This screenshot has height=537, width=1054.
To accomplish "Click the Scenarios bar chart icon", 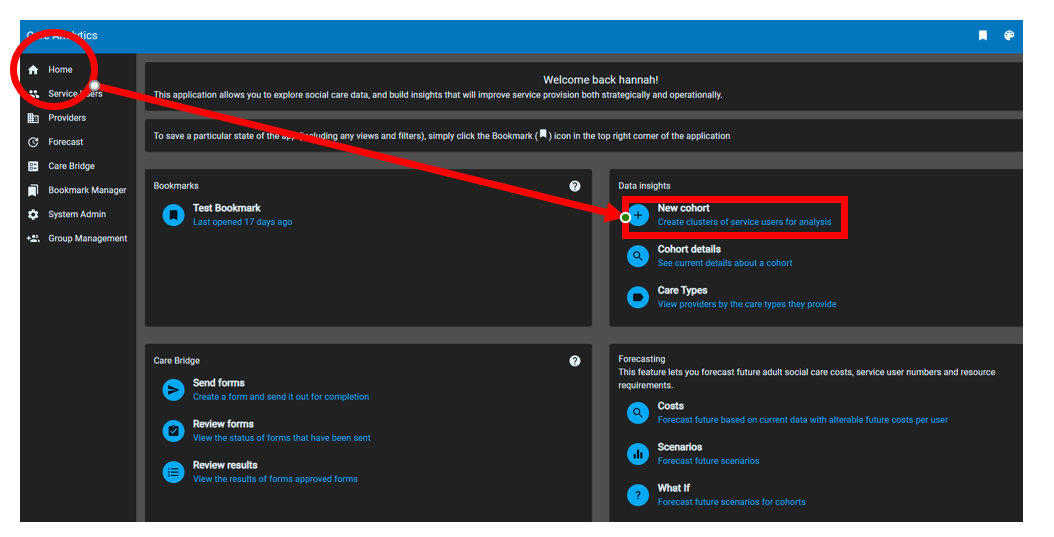I will tap(638, 454).
